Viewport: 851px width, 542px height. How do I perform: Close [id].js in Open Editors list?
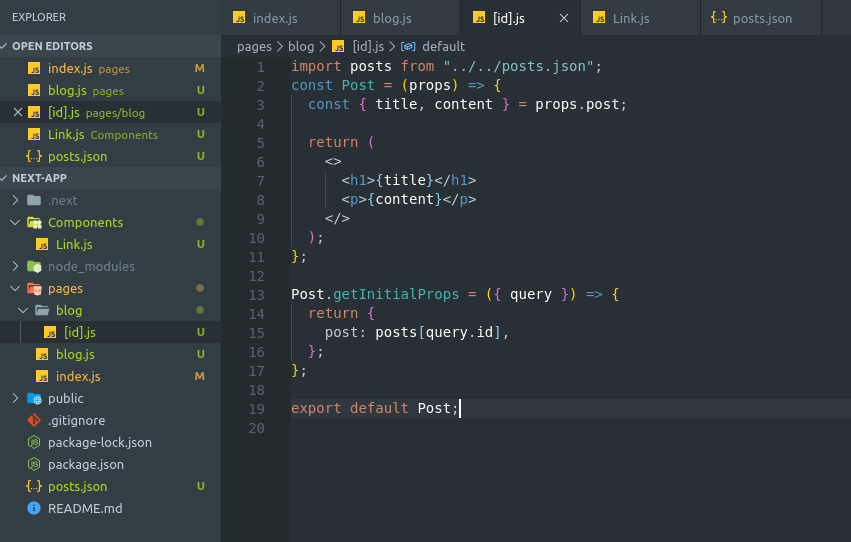(18, 112)
